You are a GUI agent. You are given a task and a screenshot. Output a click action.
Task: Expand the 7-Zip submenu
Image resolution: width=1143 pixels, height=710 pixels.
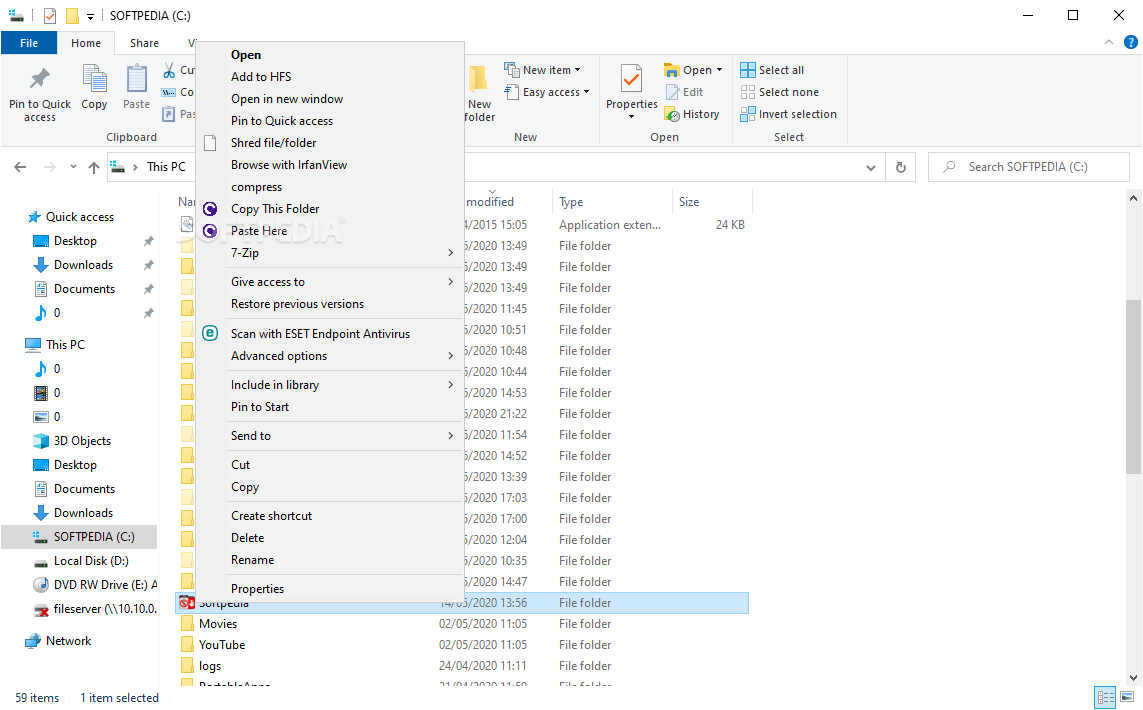pos(450,253)
